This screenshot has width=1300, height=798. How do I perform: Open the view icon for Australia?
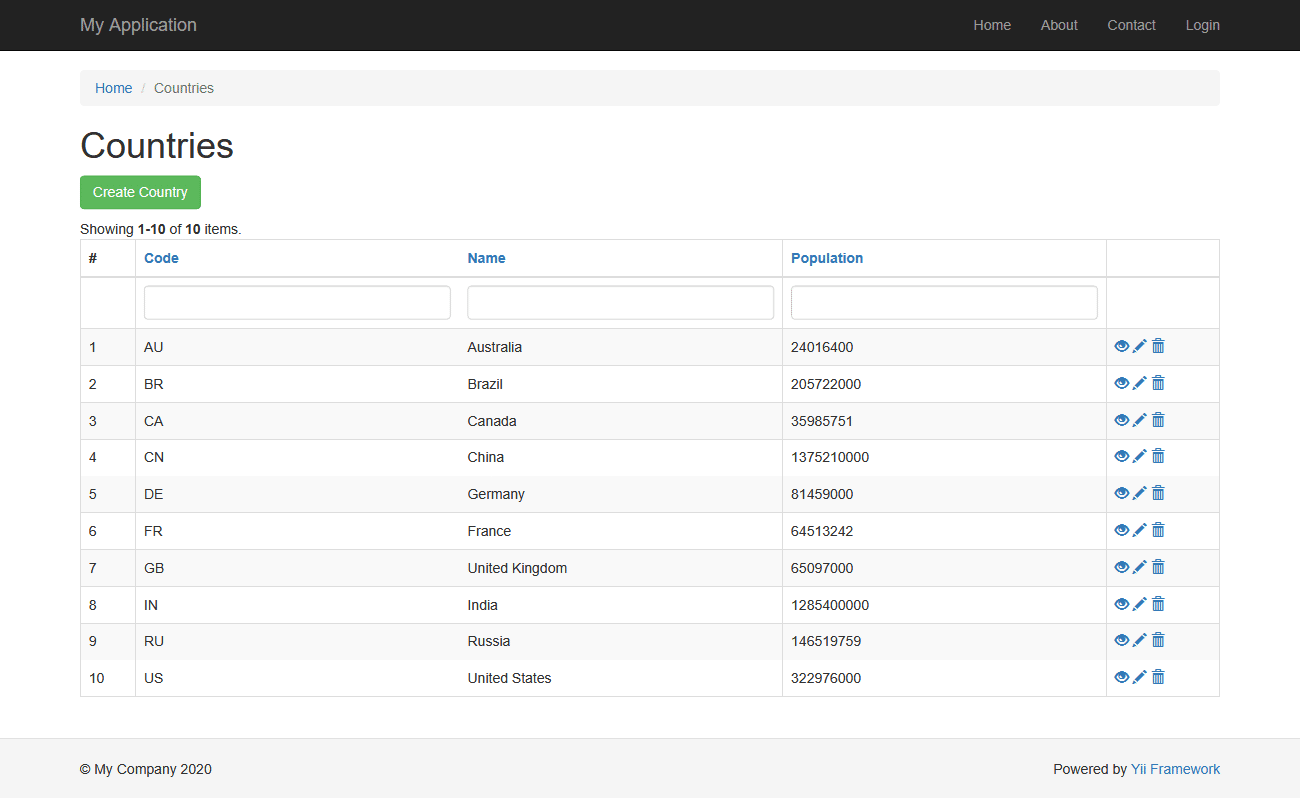(1122, 346)
